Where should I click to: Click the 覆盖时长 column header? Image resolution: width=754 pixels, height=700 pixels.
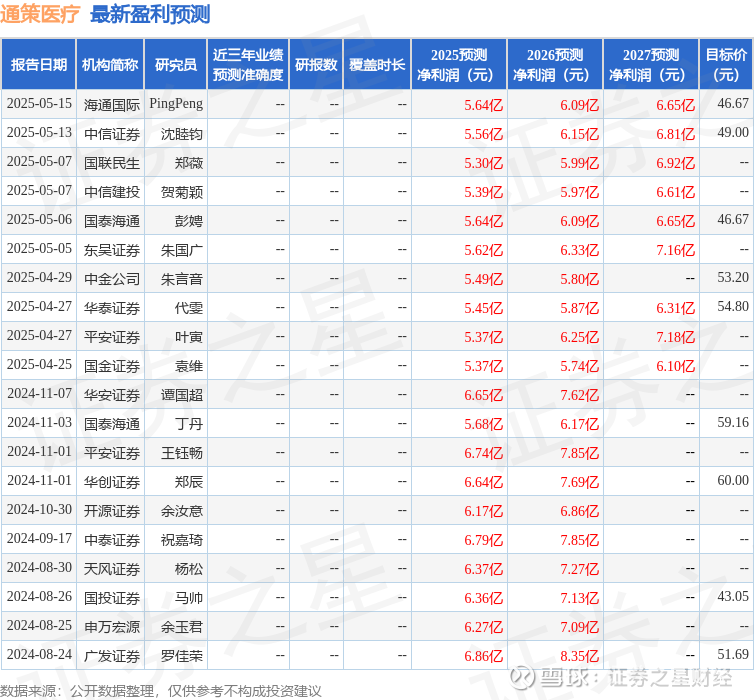377,64
